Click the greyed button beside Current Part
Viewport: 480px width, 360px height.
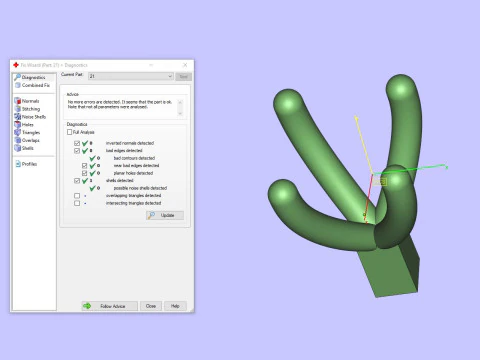[184, 76]
